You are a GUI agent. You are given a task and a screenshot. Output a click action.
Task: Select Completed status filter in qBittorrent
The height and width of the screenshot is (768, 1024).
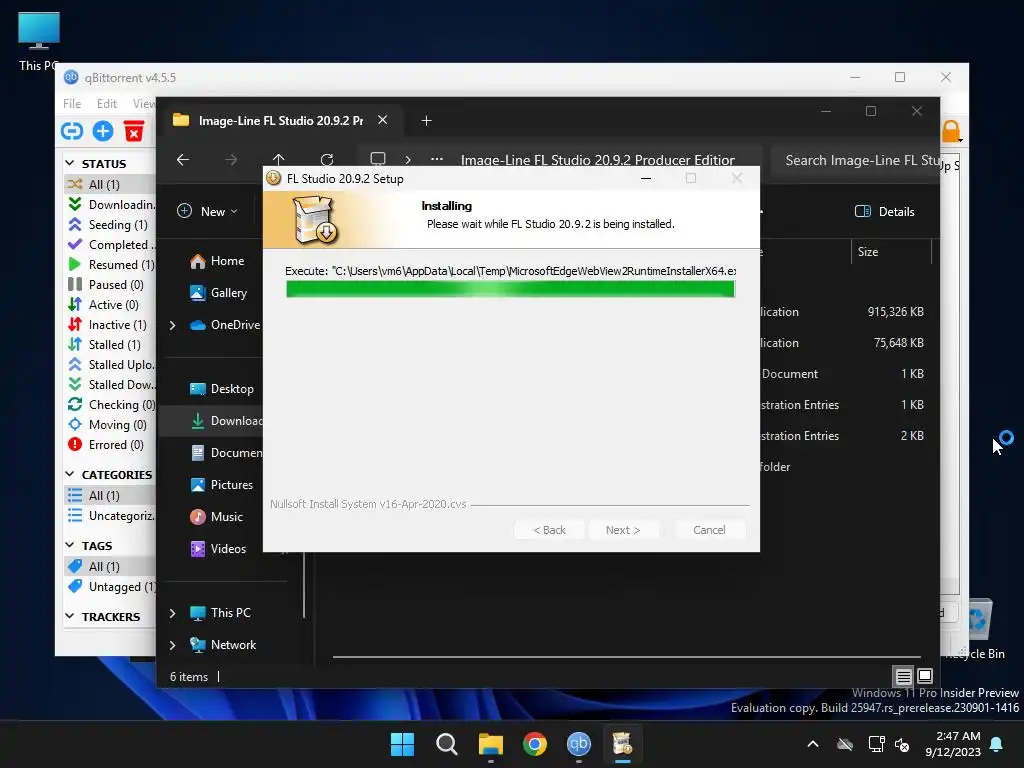pos(110,245)
